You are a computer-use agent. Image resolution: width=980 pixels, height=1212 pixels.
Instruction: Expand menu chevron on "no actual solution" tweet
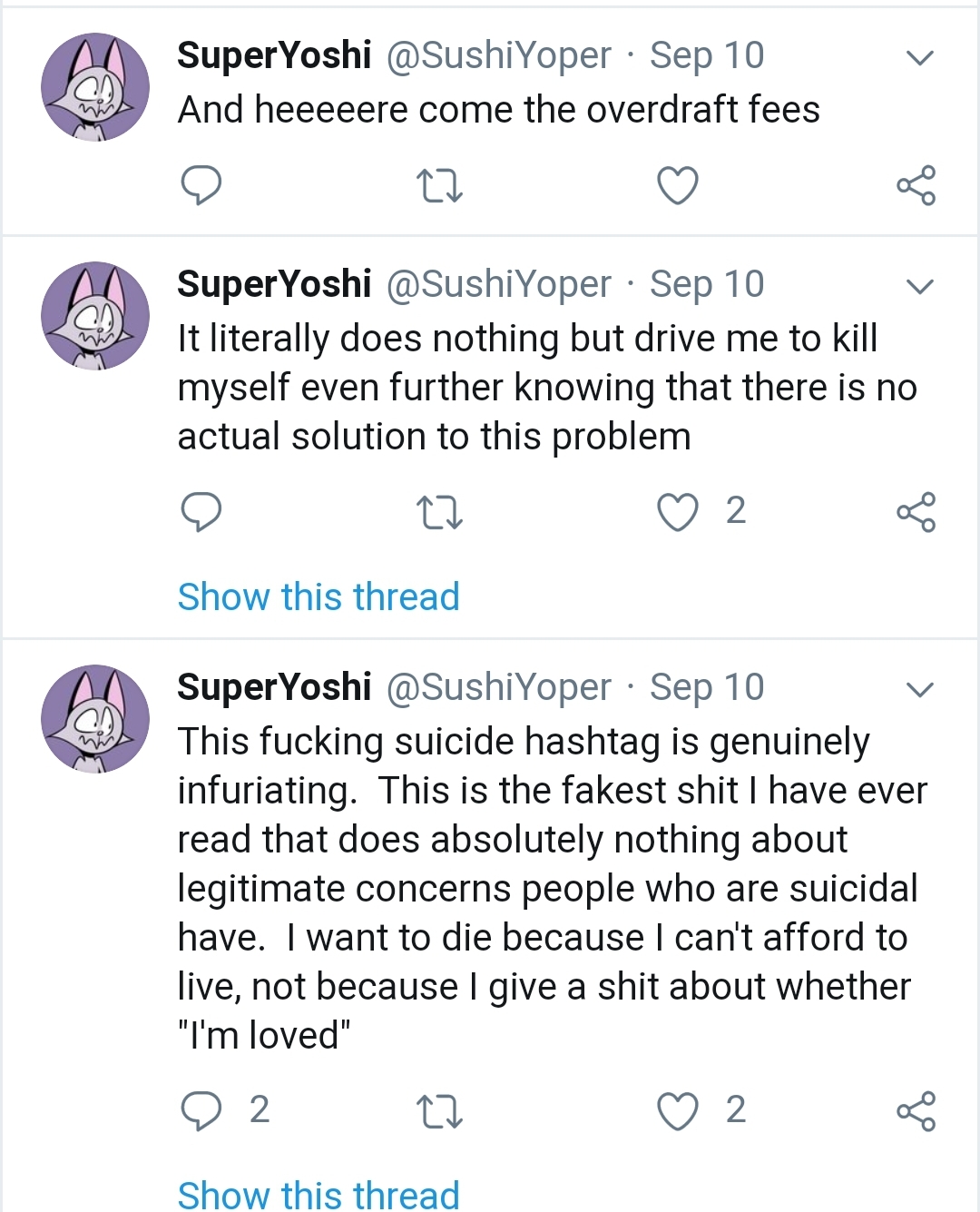pyautogui.click(x=920, y=287)
